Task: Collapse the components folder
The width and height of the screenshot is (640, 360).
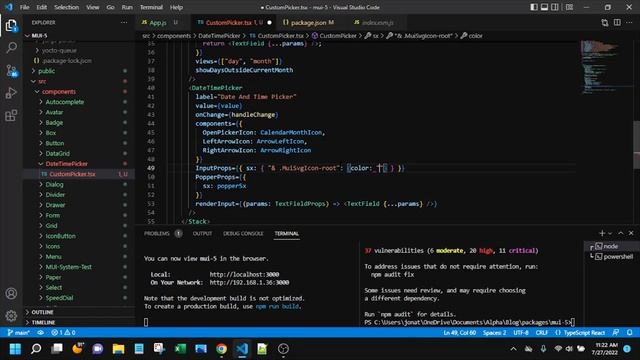Action: (59, 91)
